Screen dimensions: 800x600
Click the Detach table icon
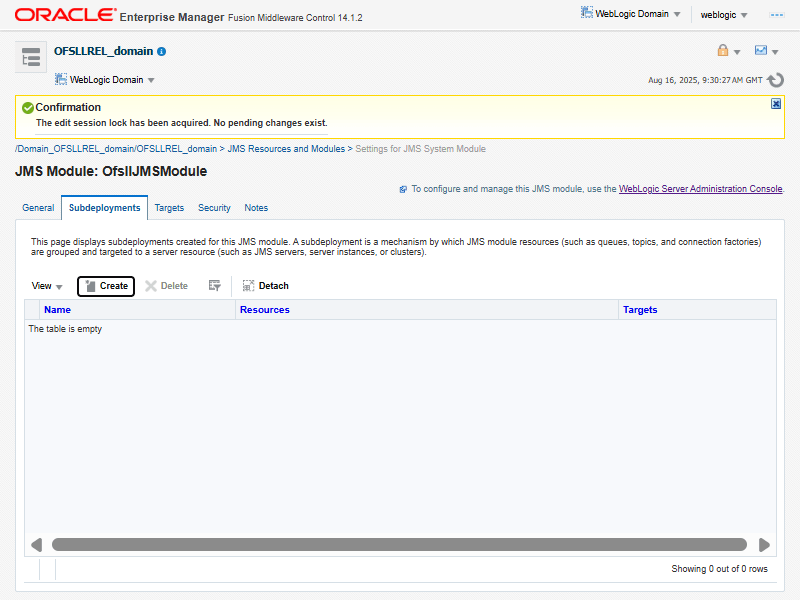click(248, 286)
